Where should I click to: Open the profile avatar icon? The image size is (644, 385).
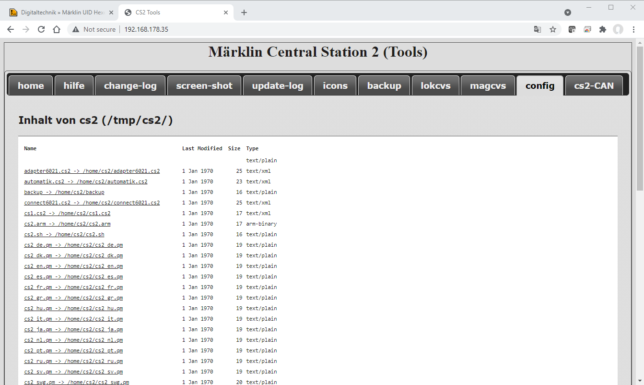[618, 29]
